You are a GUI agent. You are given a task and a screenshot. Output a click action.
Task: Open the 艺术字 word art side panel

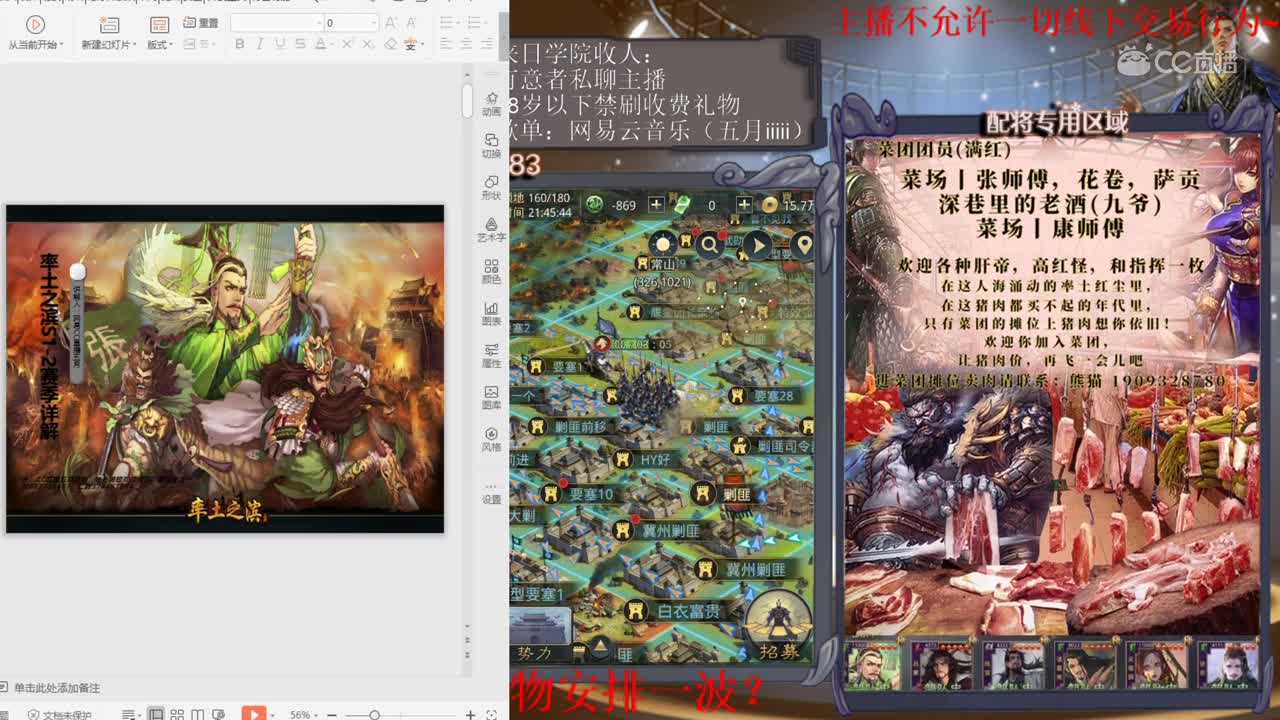tap(491, 229)
